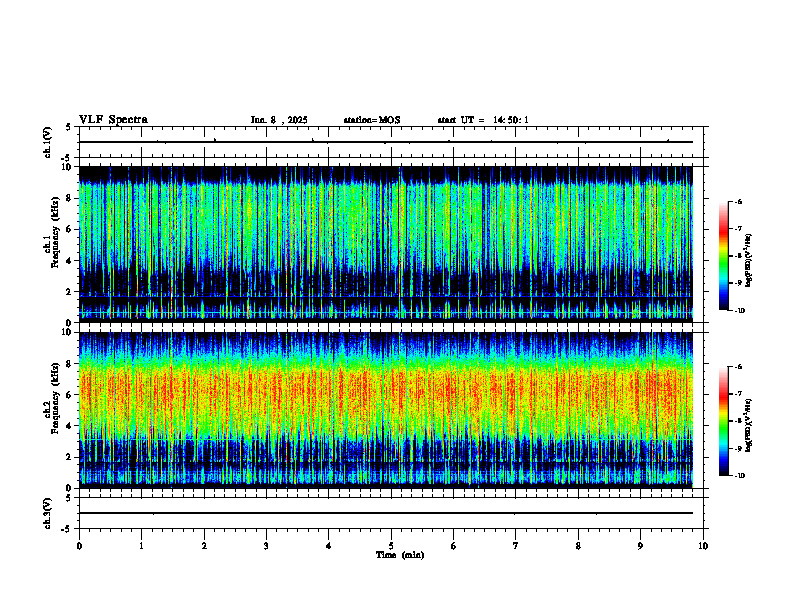Click the time axis tick label "0"
The height and width of the screenshot is (612, 792).
click(x=79, y=546)
